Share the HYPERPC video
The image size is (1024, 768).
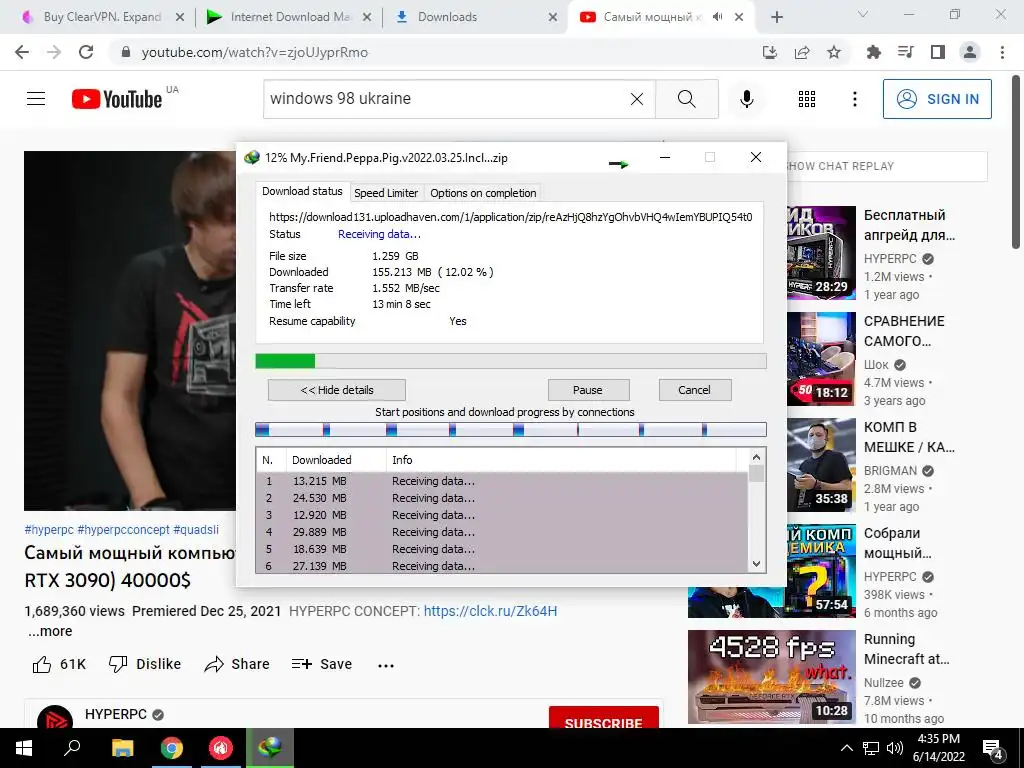(236, 664)
